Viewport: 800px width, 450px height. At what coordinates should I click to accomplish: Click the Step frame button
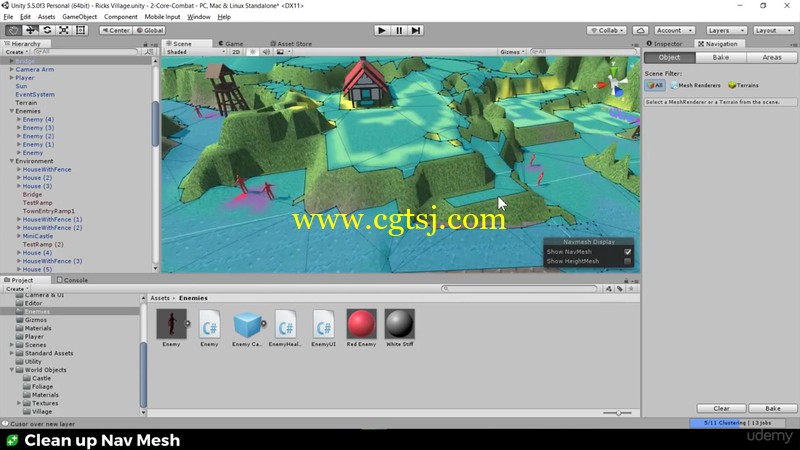pyautogui.click(x=416, y=30)
